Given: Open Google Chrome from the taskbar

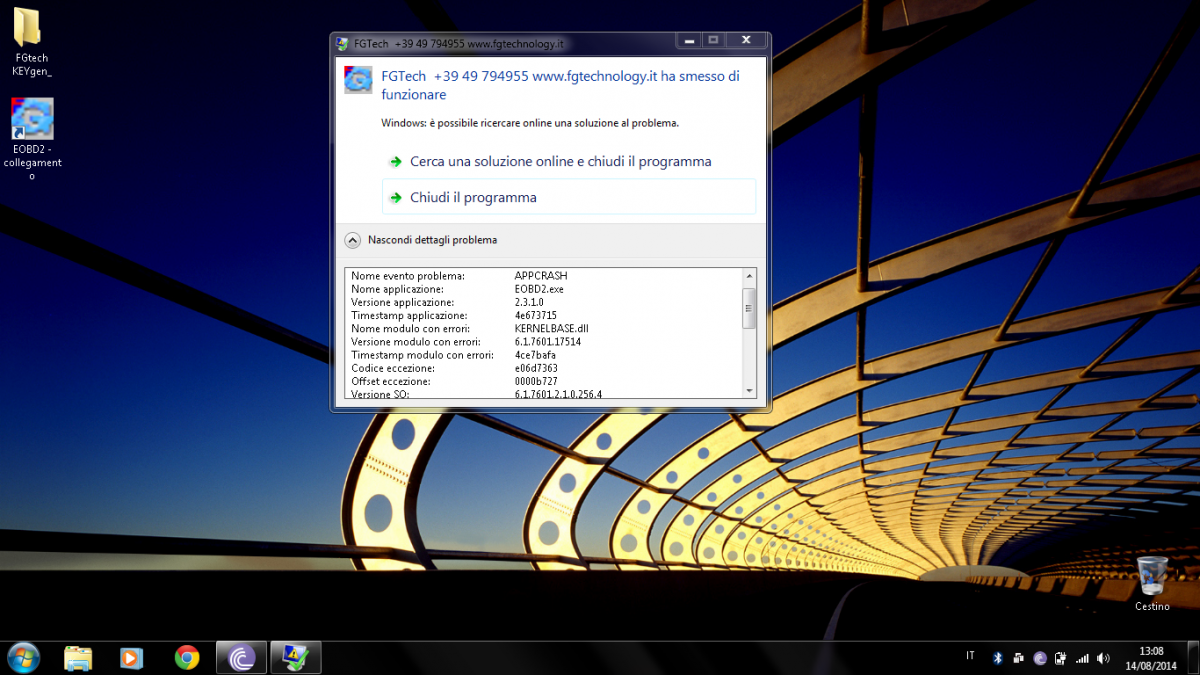Looking at the screenshot, I should pyautogui.click(x=186, y=658).
